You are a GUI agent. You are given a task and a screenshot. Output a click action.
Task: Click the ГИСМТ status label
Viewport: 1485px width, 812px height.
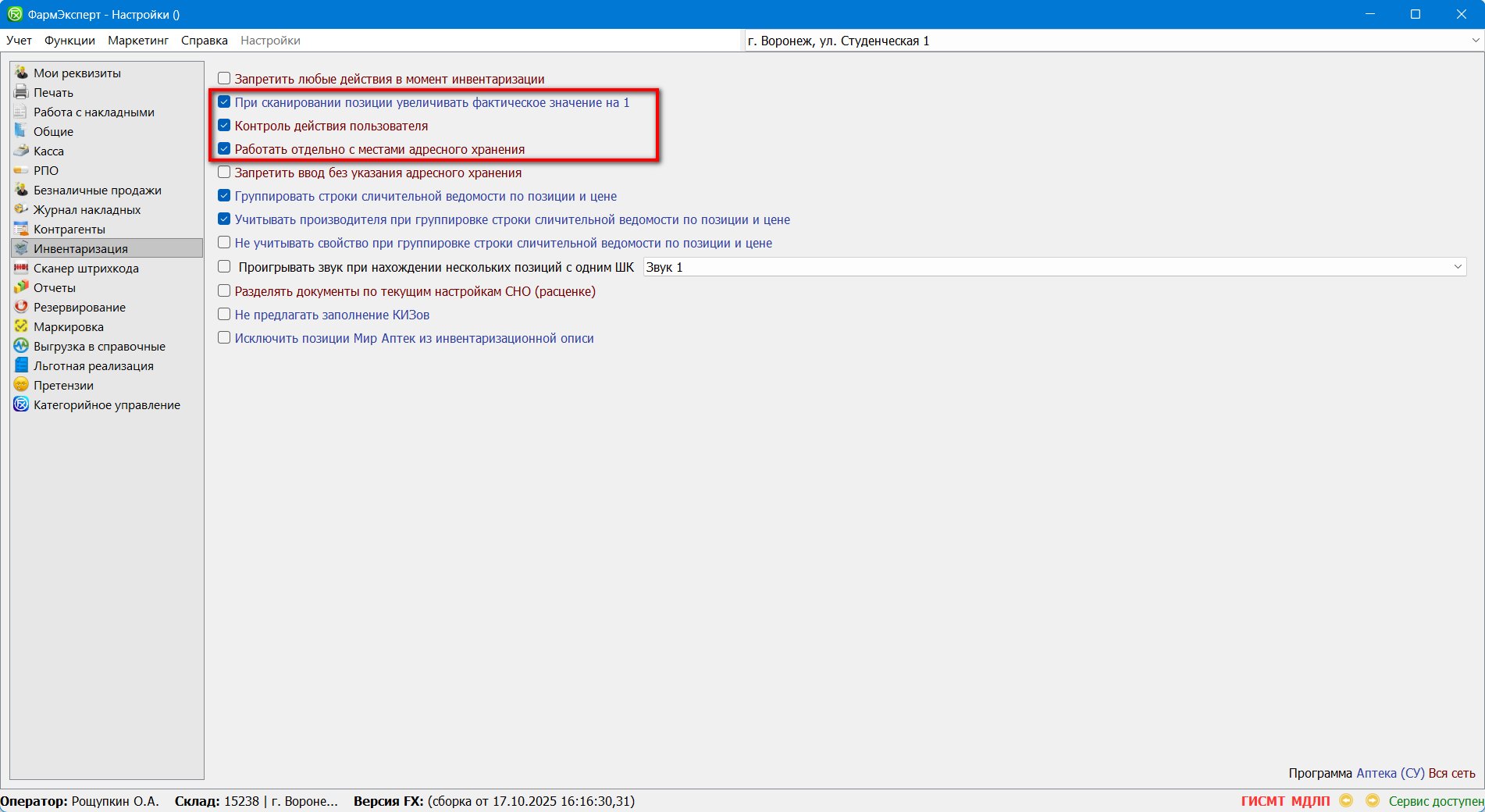(1262, 801)
